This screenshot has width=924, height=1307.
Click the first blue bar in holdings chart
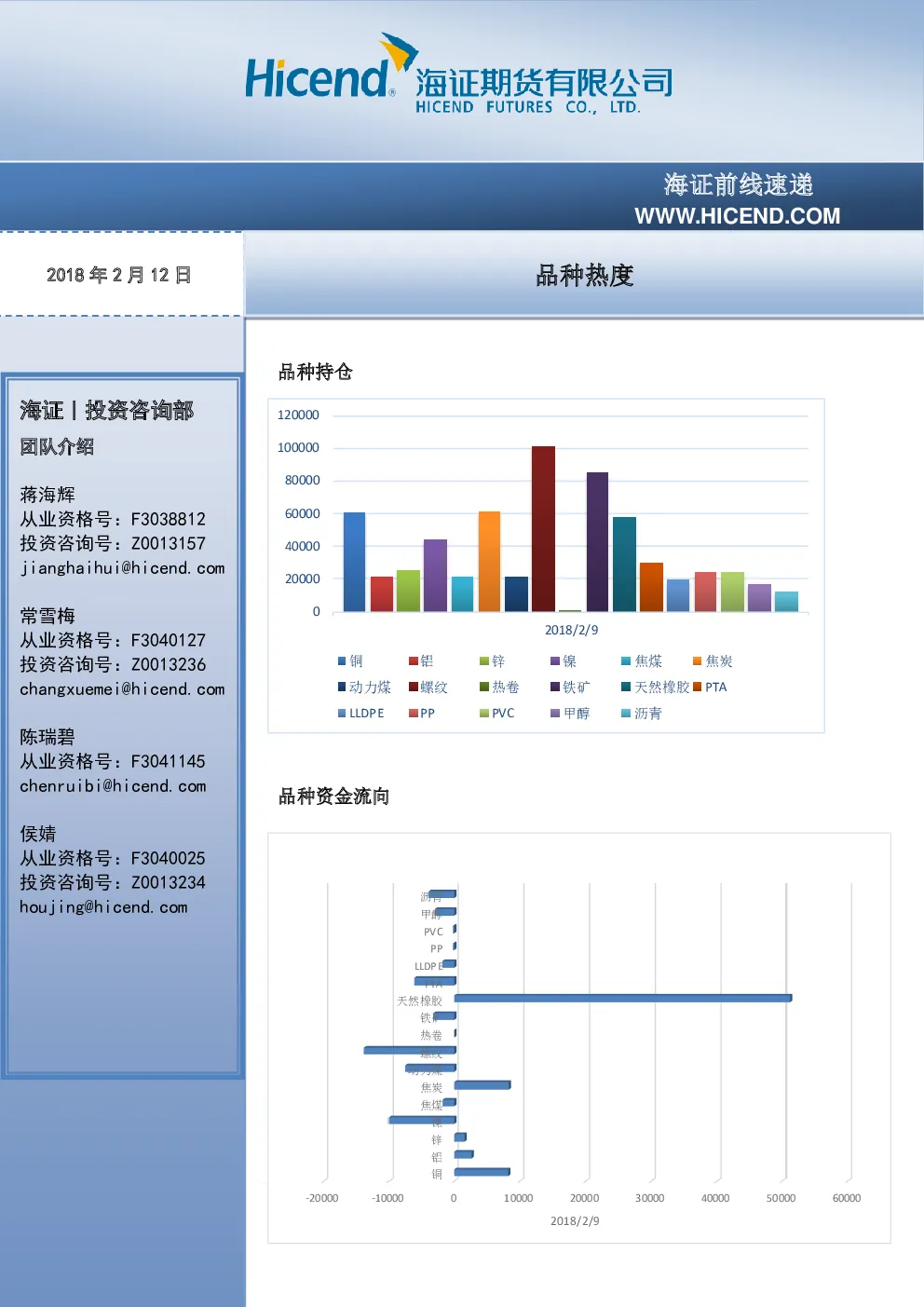pyautogui.click(x=354, y=562)
